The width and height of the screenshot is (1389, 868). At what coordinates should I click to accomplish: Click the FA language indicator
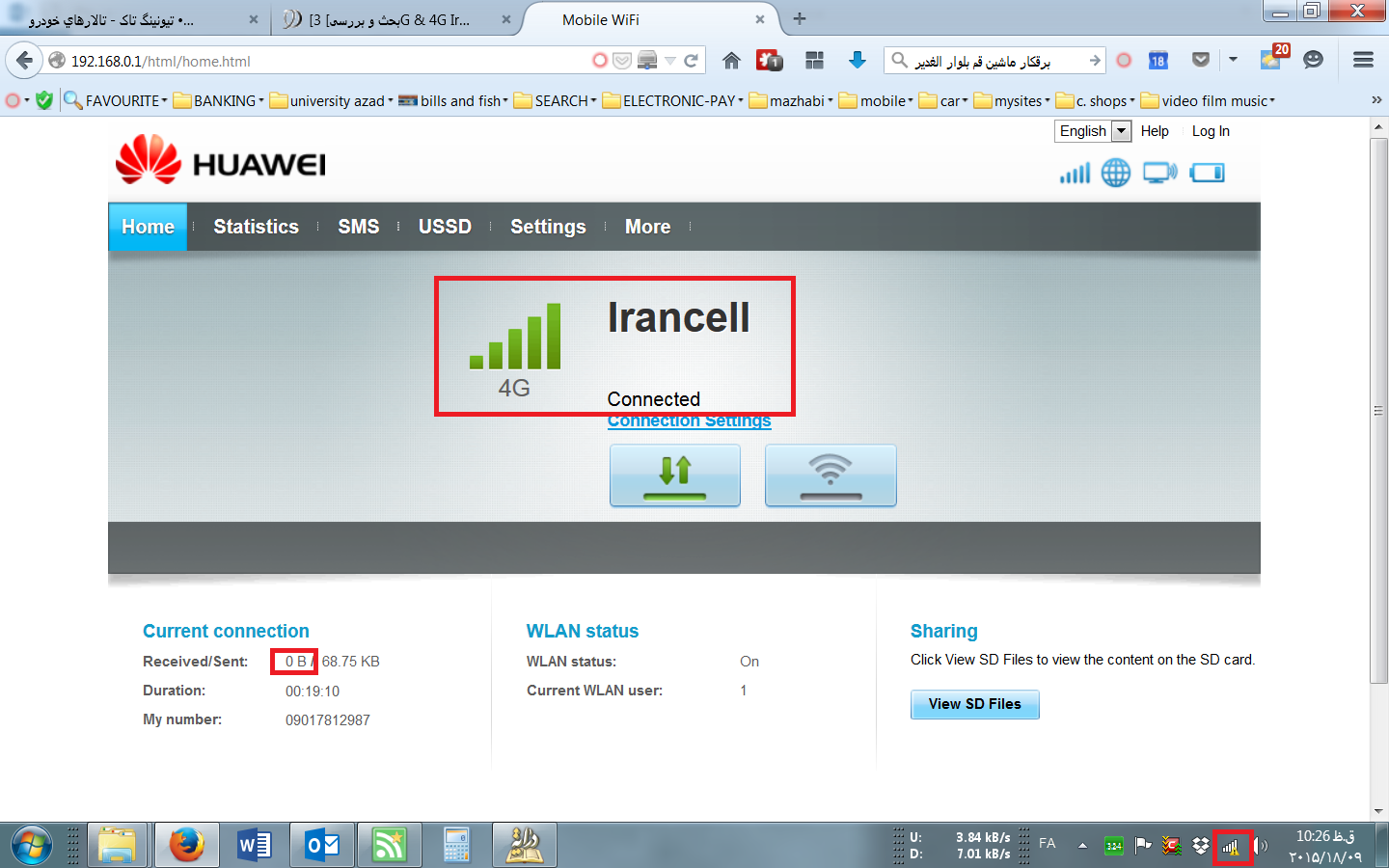tap(1048, 844)
